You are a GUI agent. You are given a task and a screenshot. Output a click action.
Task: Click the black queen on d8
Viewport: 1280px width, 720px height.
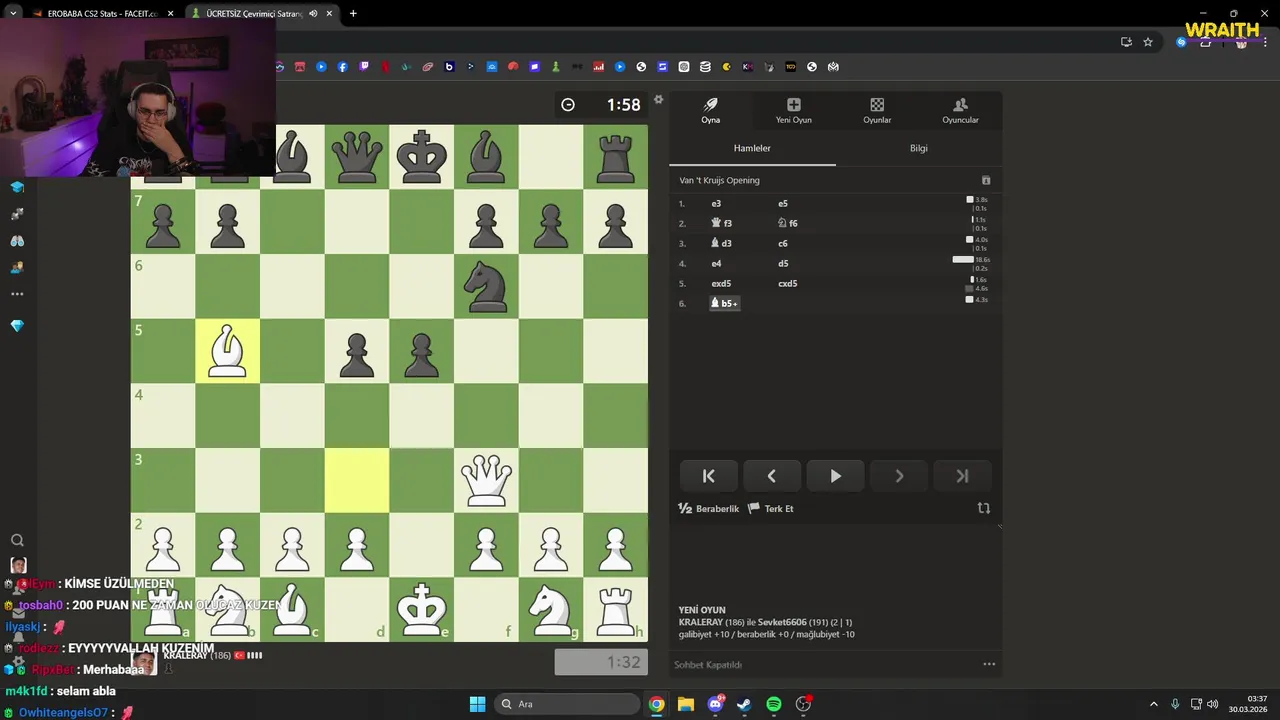[x=357, y=157]
